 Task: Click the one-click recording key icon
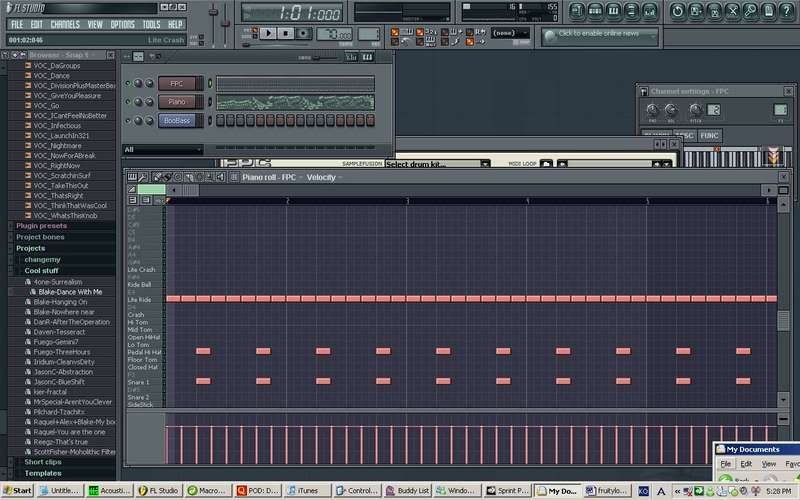tap(751, 11)
